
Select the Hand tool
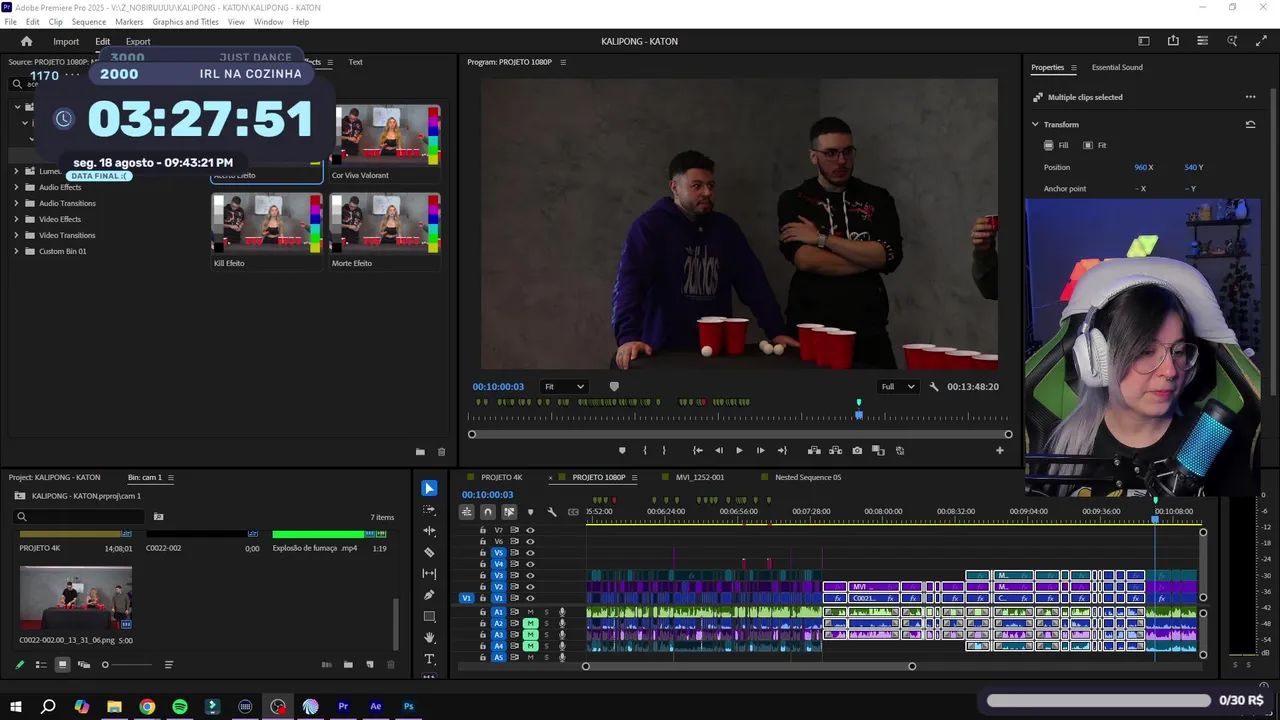coord(429,638)
